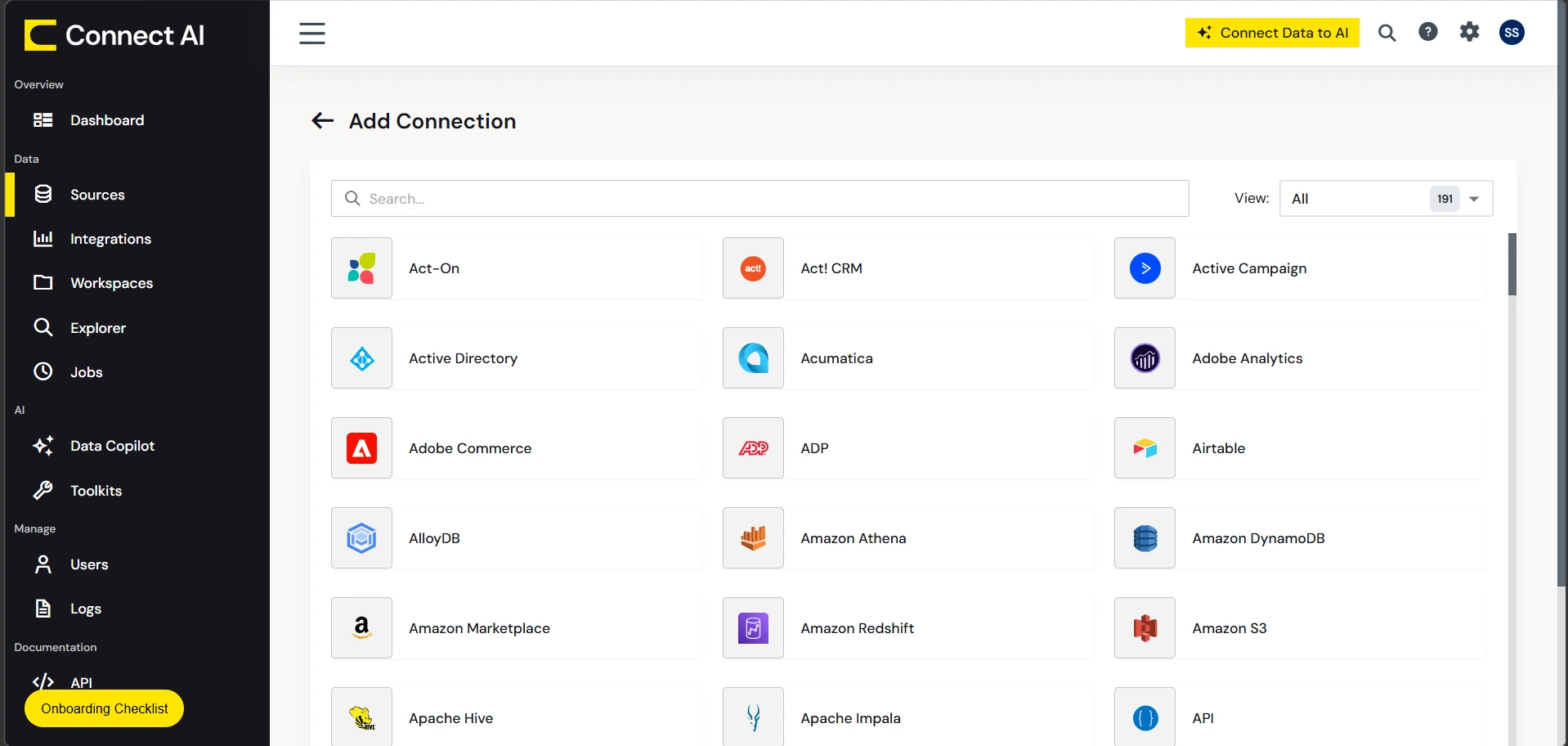1568x746 pixels.
Task: Click the Active Campaign connector icon
Action: 1145,268
